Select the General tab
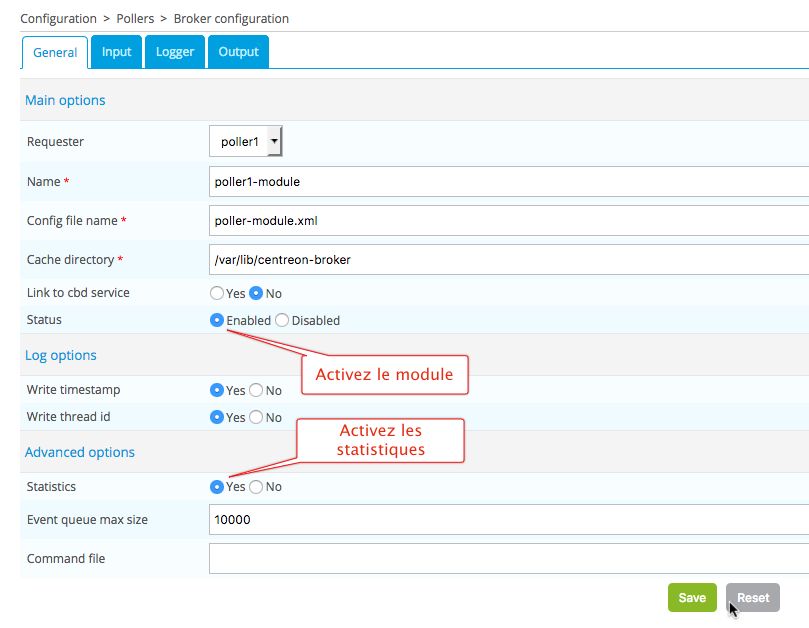The image size is (809, 628). pyautogui.click(x=55, y=53)
